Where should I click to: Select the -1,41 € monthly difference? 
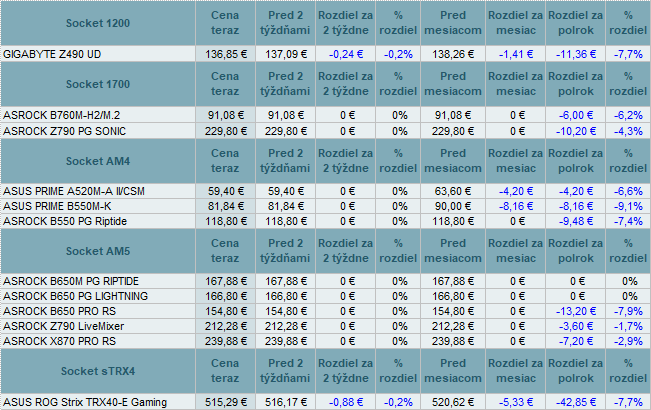[x=516, y=54]
